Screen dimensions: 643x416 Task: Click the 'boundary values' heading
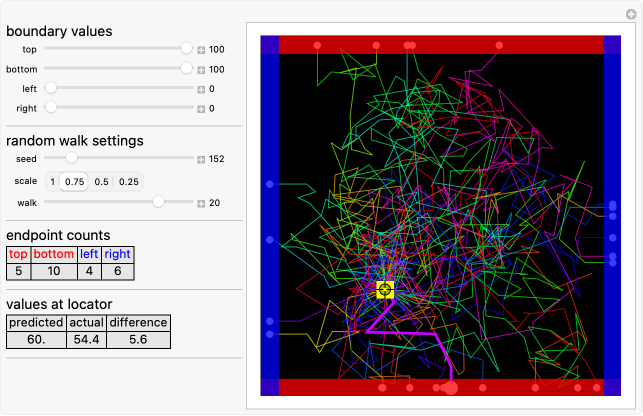(x=59, y=32)
